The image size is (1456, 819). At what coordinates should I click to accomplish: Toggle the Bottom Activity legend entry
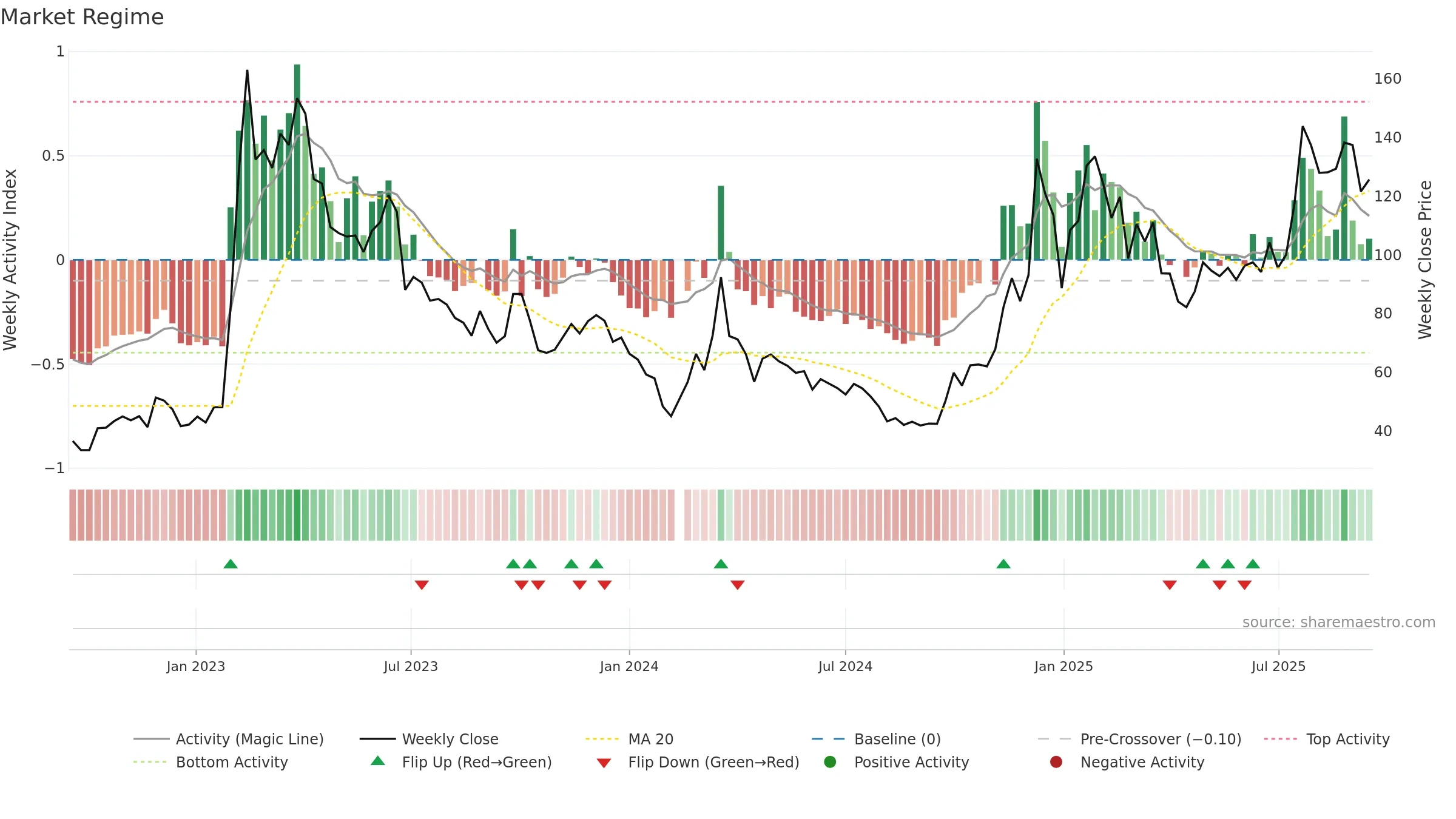click(x=211, y=762)
